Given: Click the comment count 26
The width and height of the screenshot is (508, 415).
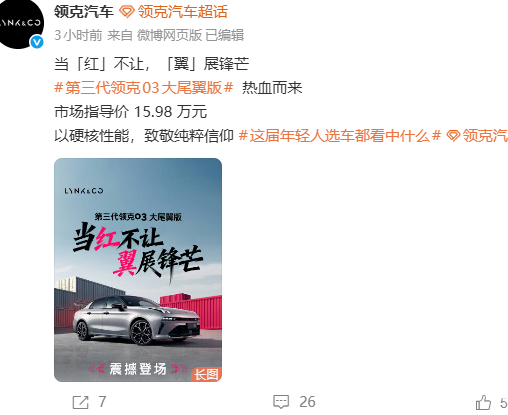Looking at the screenshot, I should coord(307,402).
